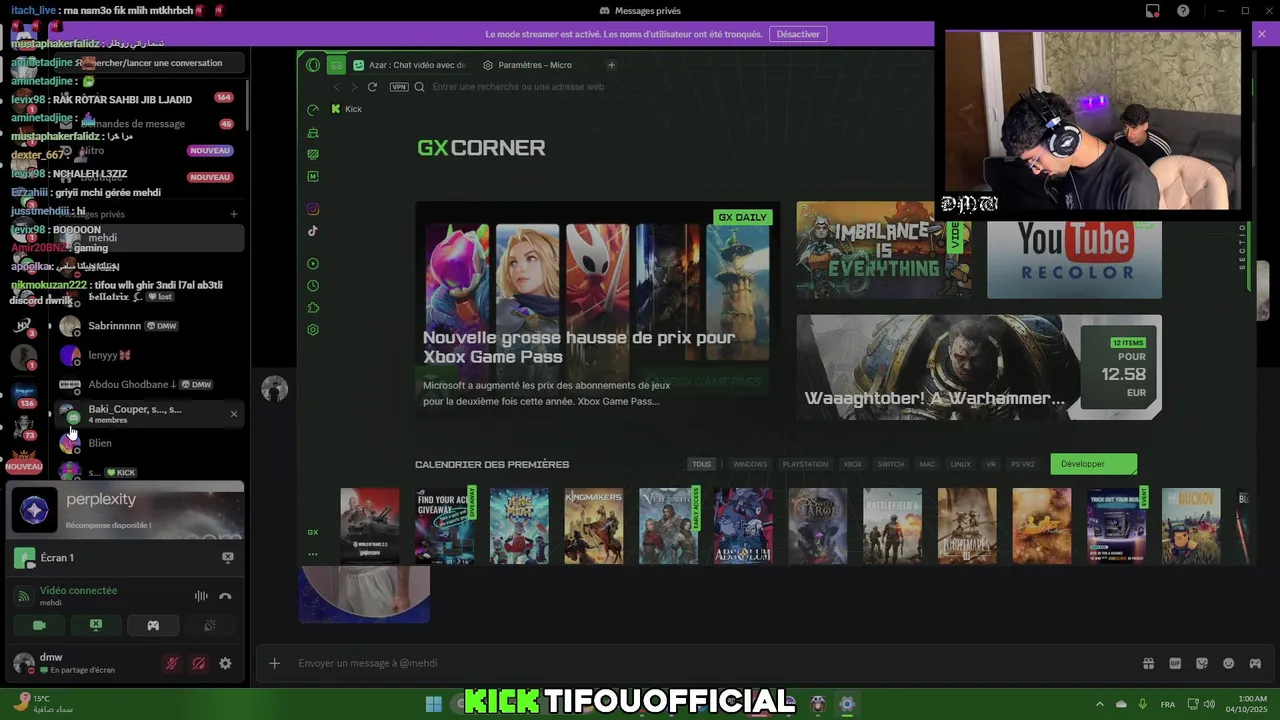Select MAC platform filter
This screenshot has height=720, width=1280.
pyautogui.click(x=927, y=464)
